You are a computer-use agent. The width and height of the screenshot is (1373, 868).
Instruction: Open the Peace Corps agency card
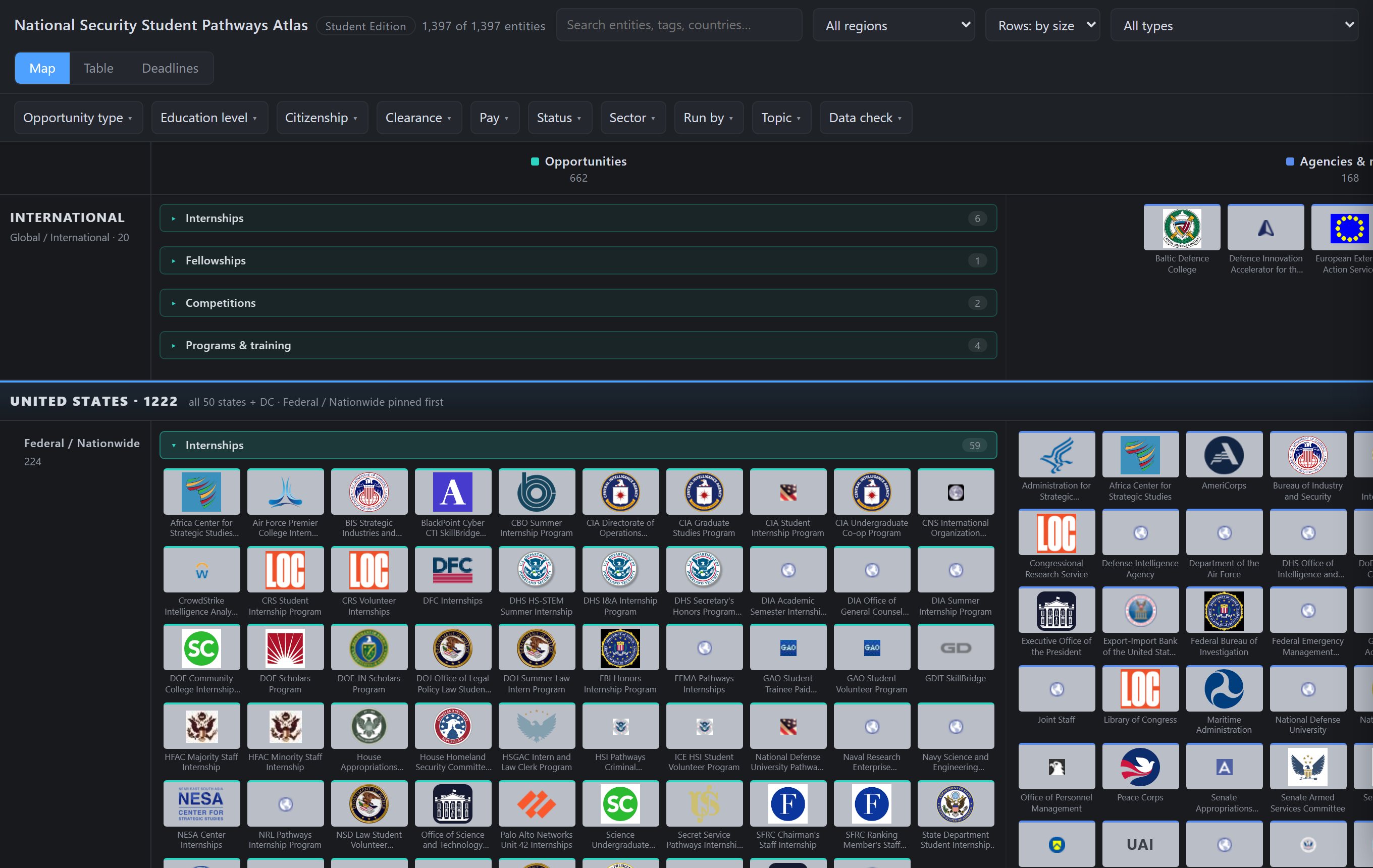[x=1140, y=774]
